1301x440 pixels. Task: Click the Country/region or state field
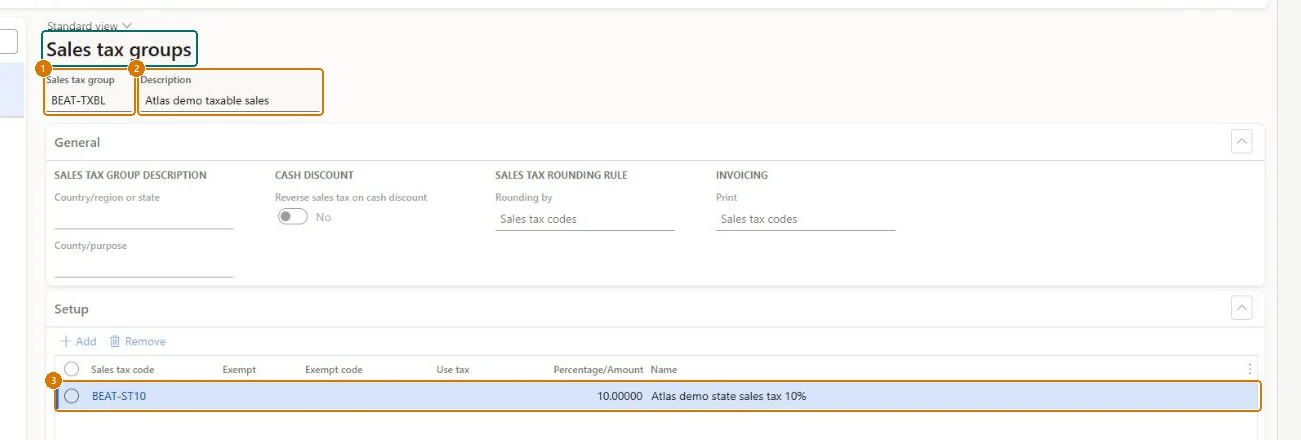pyautogui.click(x=144, y=218)
